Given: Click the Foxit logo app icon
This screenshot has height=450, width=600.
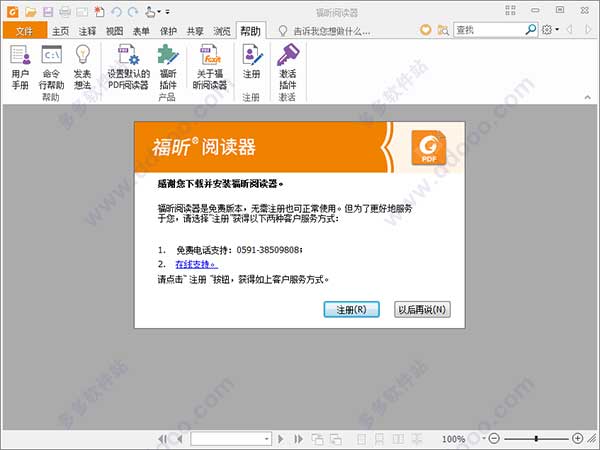Looking at the screenshot, I should [x=12, y=12].
